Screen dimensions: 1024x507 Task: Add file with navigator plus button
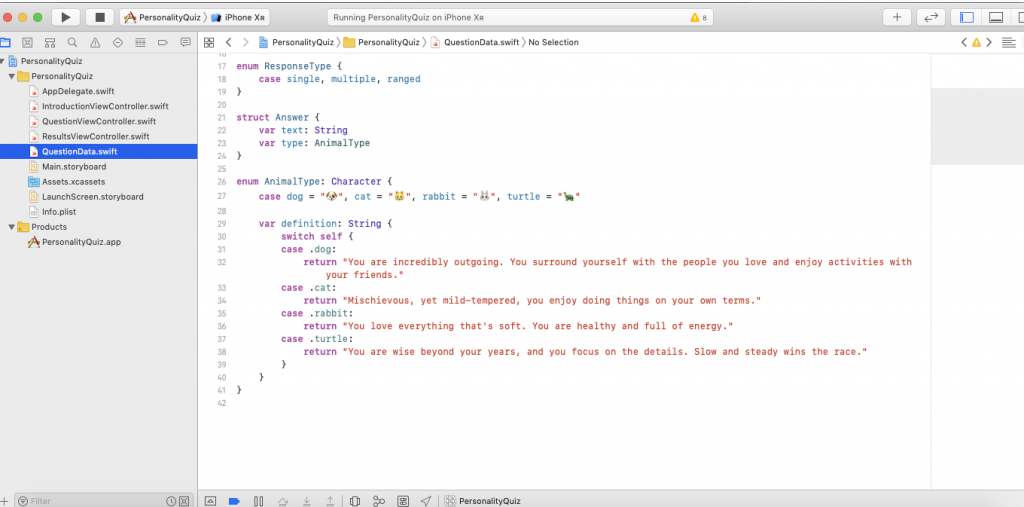5,501
